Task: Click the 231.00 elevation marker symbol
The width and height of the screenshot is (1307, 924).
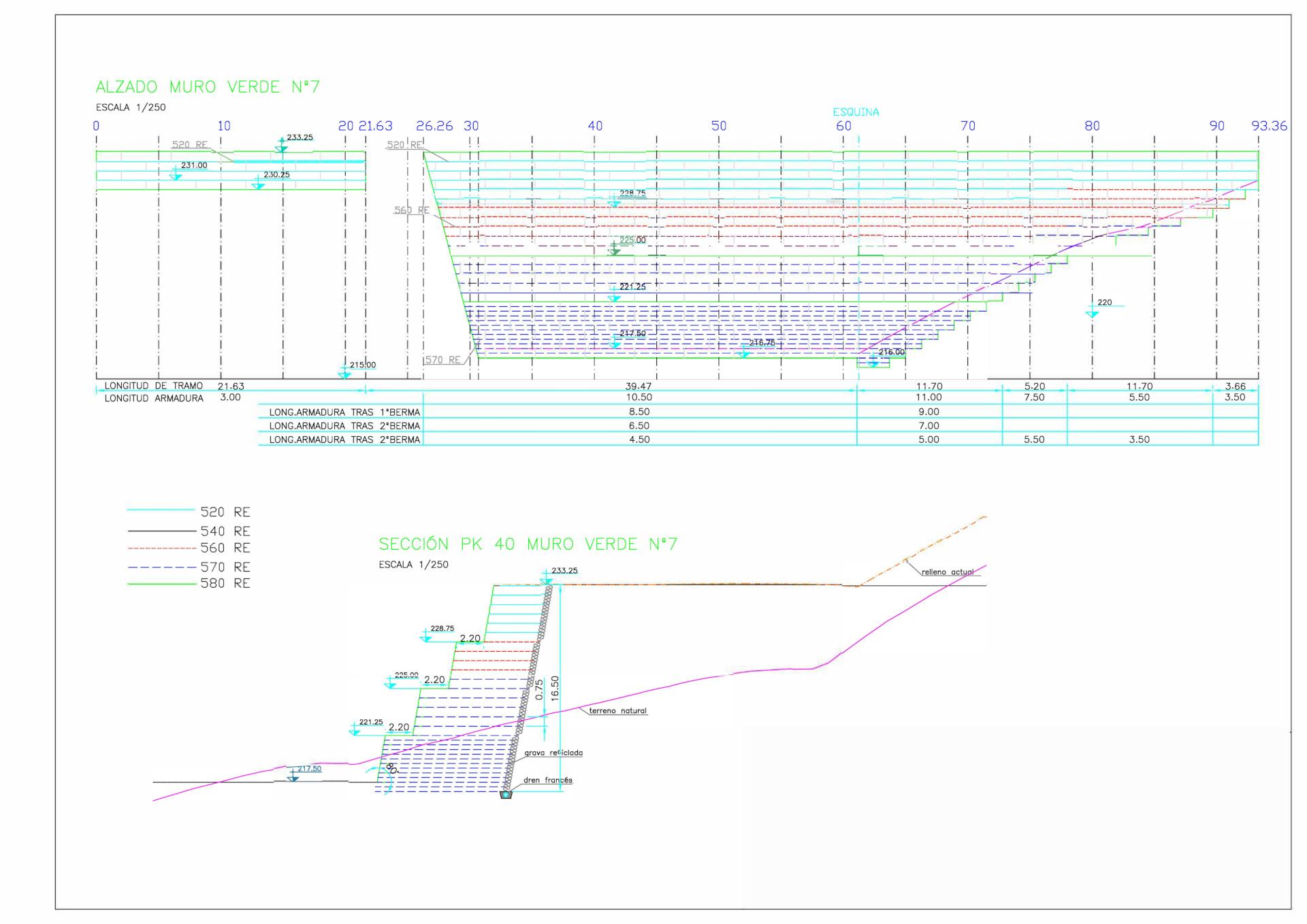Action: pos(176,175)
